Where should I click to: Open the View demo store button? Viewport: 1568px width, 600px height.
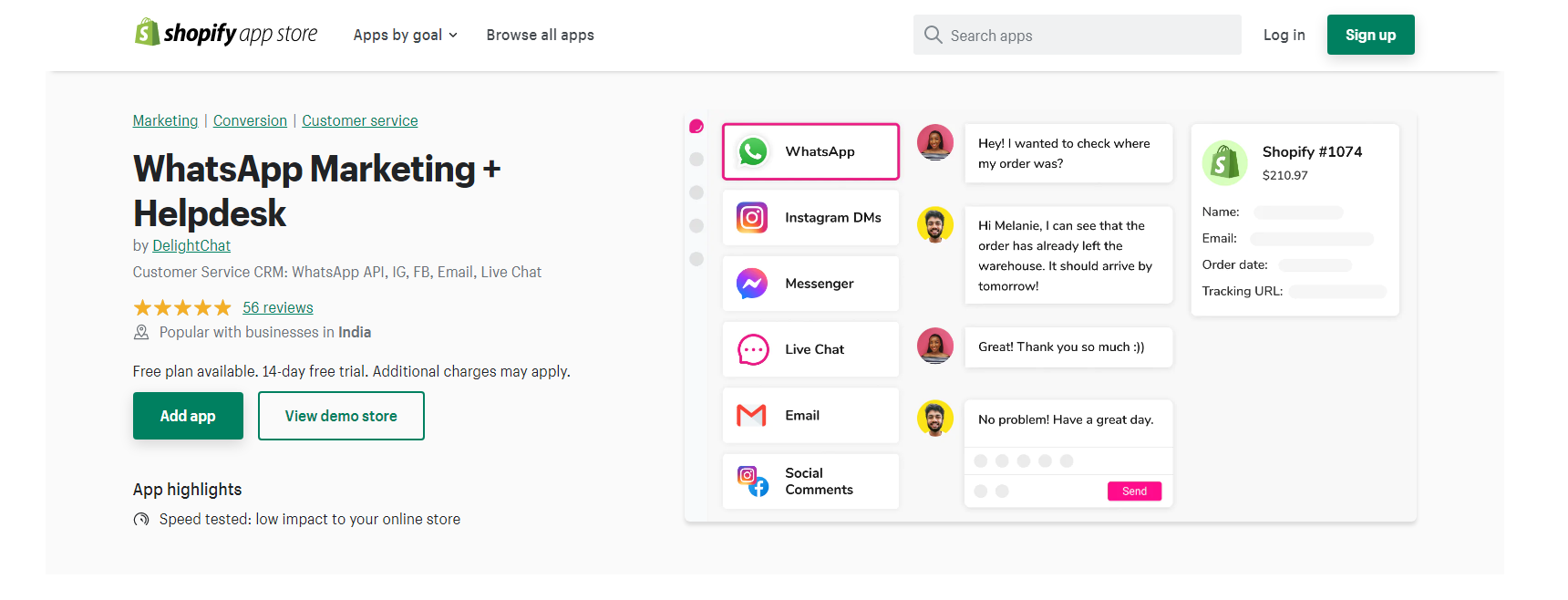(x=341, y=416)
